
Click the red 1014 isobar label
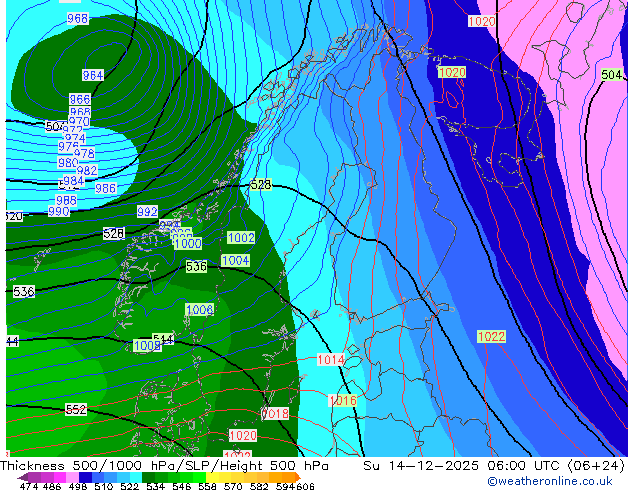tap(331, 359)
